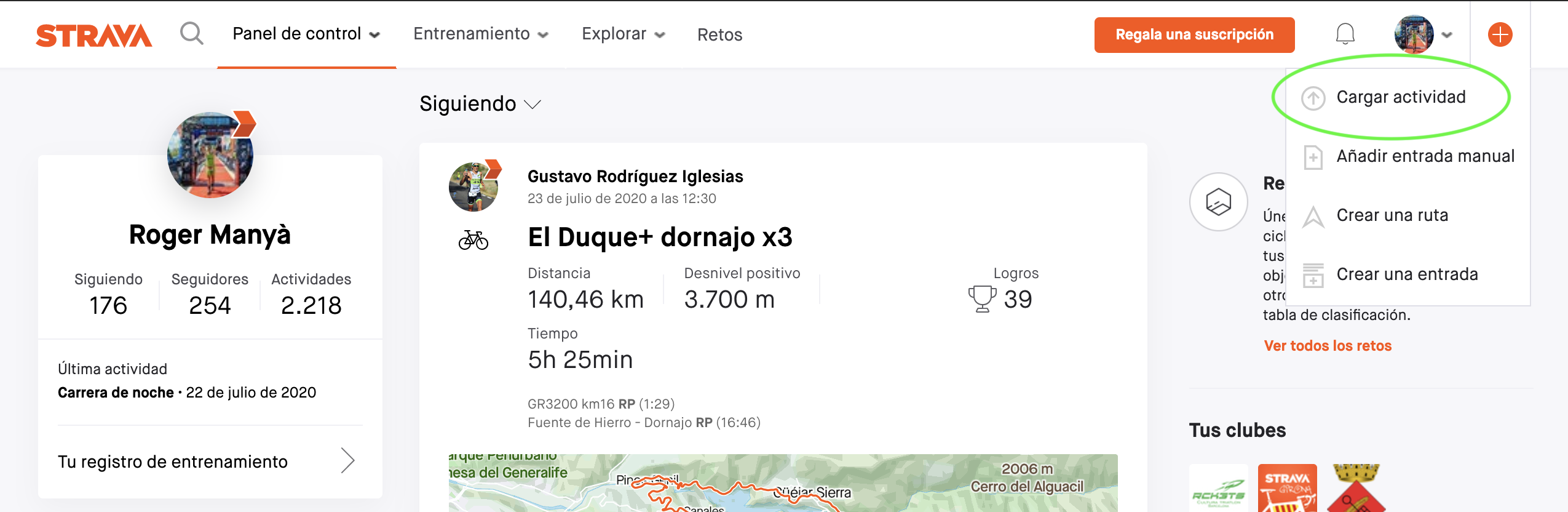
Task: Click the Regala una suscripción button
Action: click(1194, 34)
